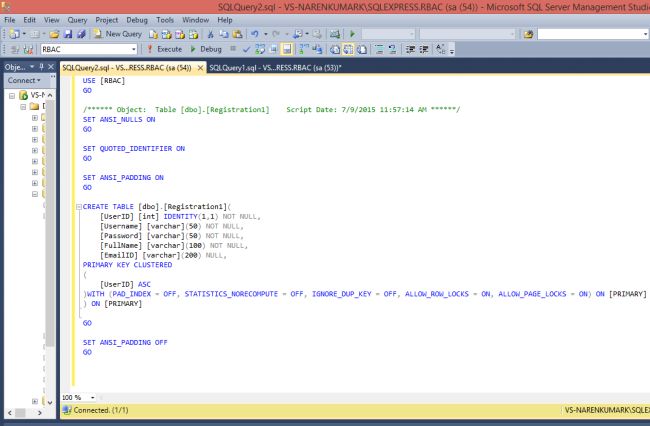
Task: Open the RBAC database dropdown
Action: 133,48
